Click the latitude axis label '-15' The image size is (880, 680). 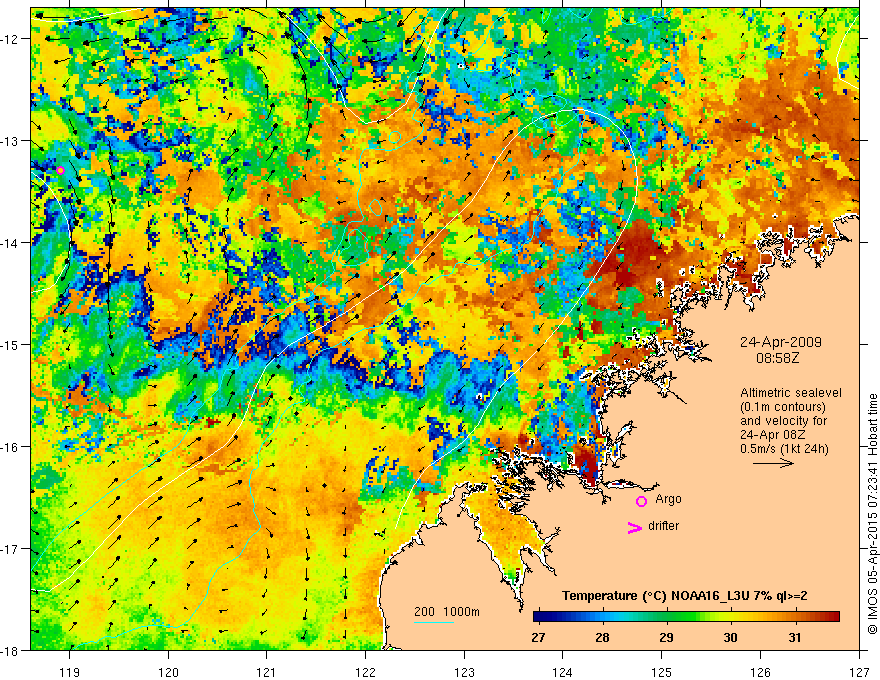point(11,344)
